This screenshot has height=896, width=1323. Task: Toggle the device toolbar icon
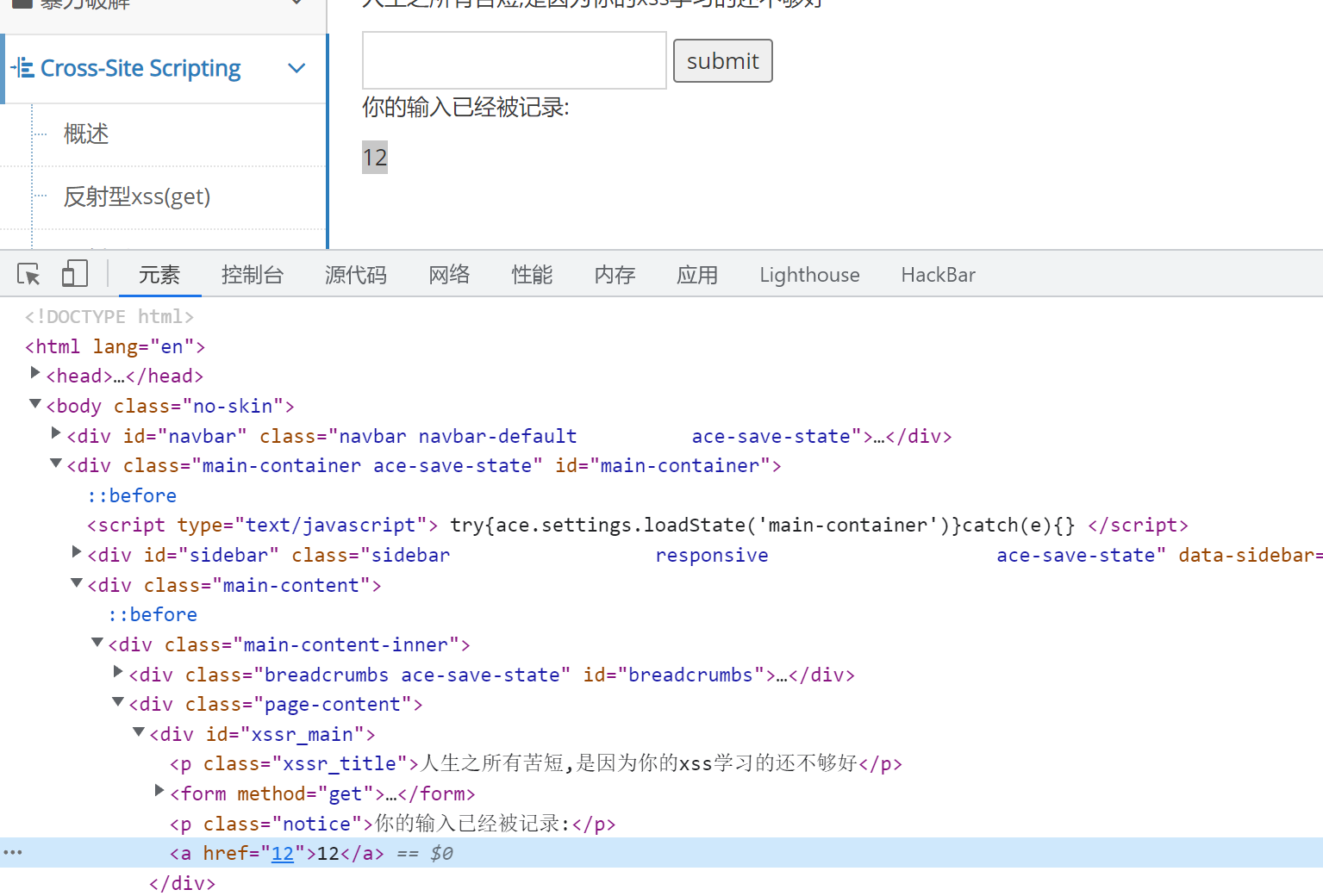coord(75,274)
